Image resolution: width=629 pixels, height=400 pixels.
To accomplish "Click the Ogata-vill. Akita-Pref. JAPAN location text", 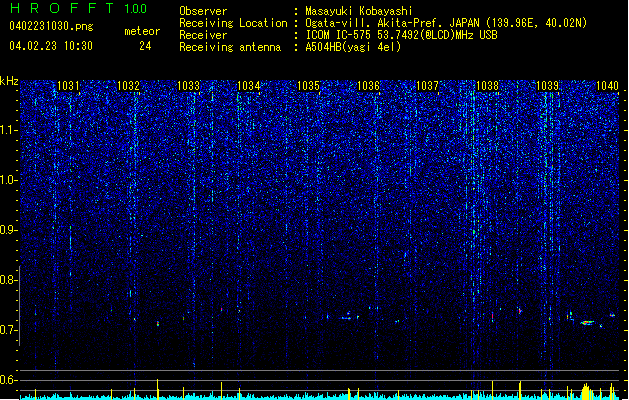I will click(x=446, y=23).
